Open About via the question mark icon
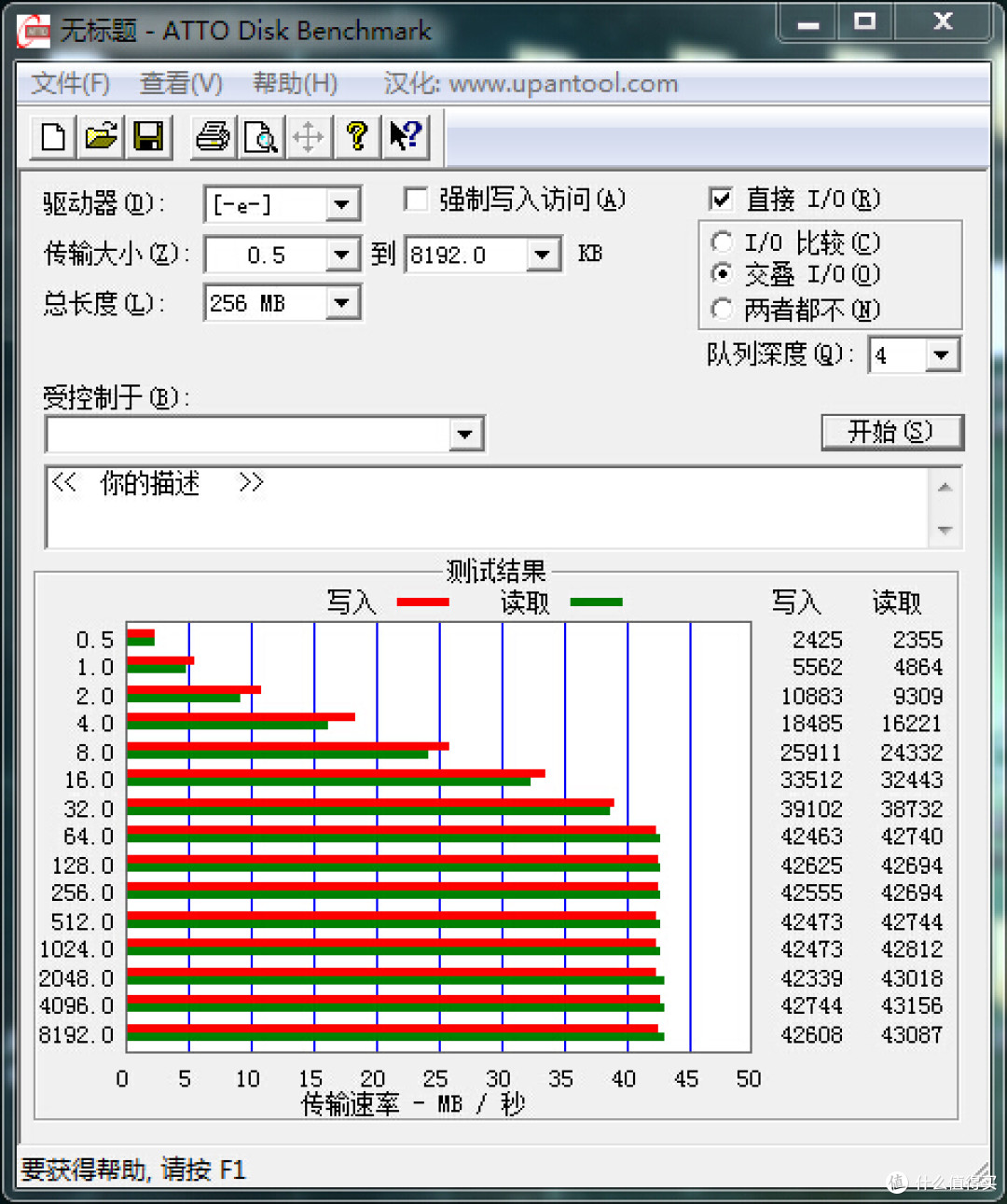 click(x=356, y=137)
